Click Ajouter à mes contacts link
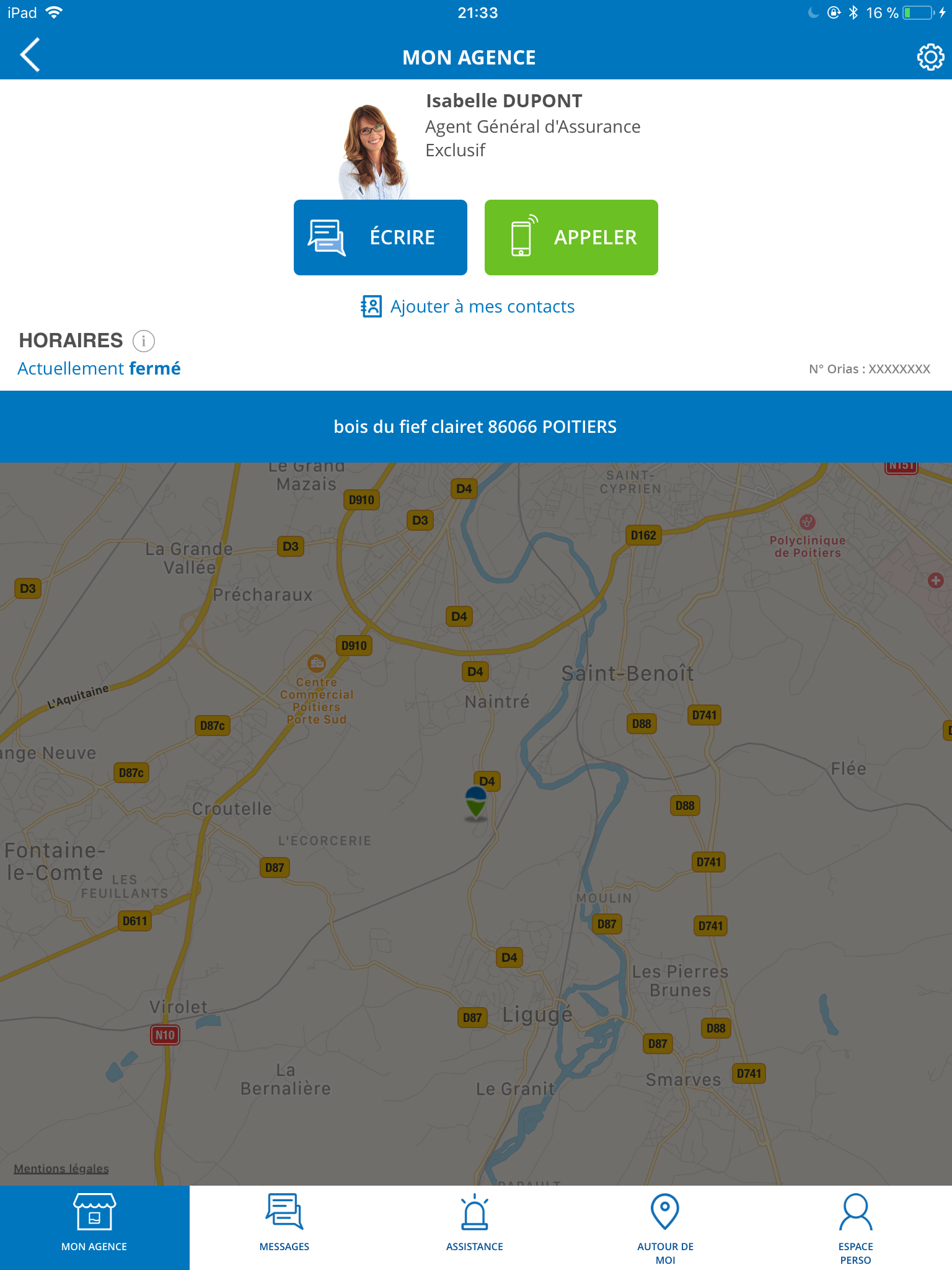The width and height of the screenshot is (952, 1270). (482, 306)
